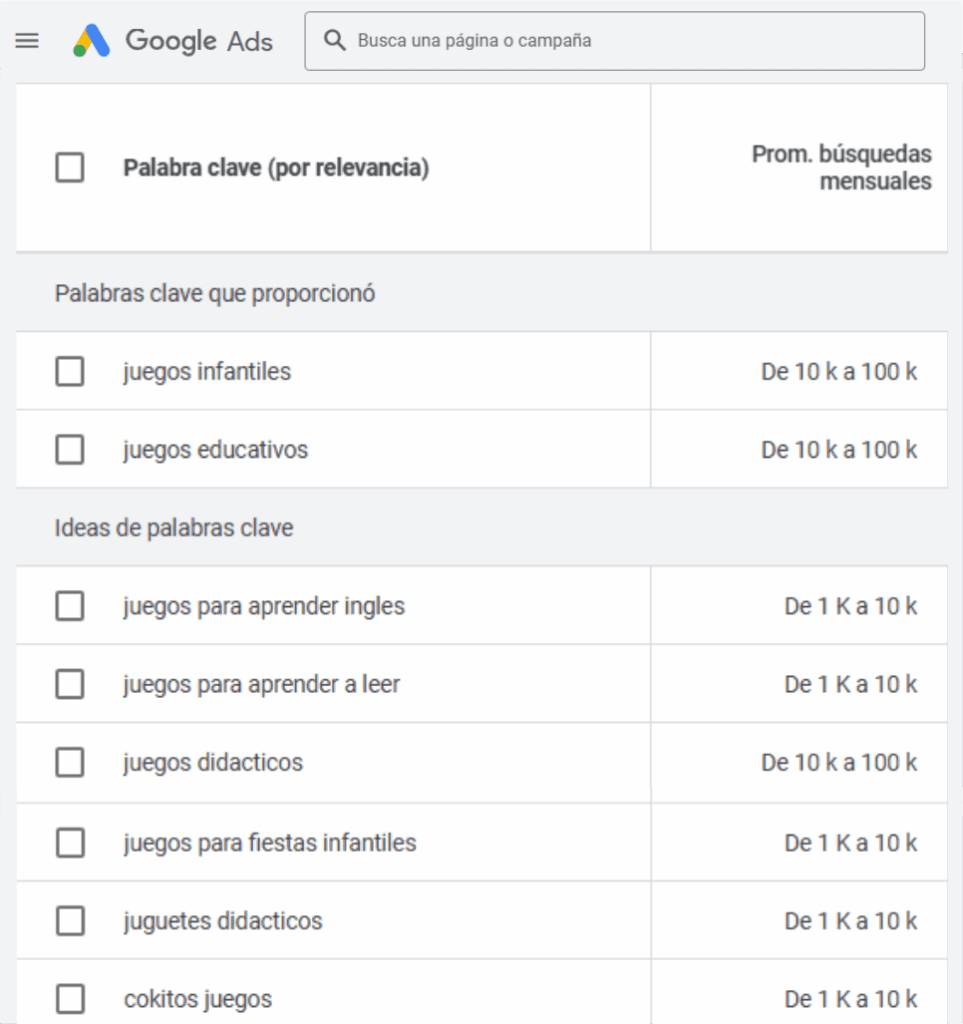Enable the juegos didacticos checkbox

tap(70, 763)
